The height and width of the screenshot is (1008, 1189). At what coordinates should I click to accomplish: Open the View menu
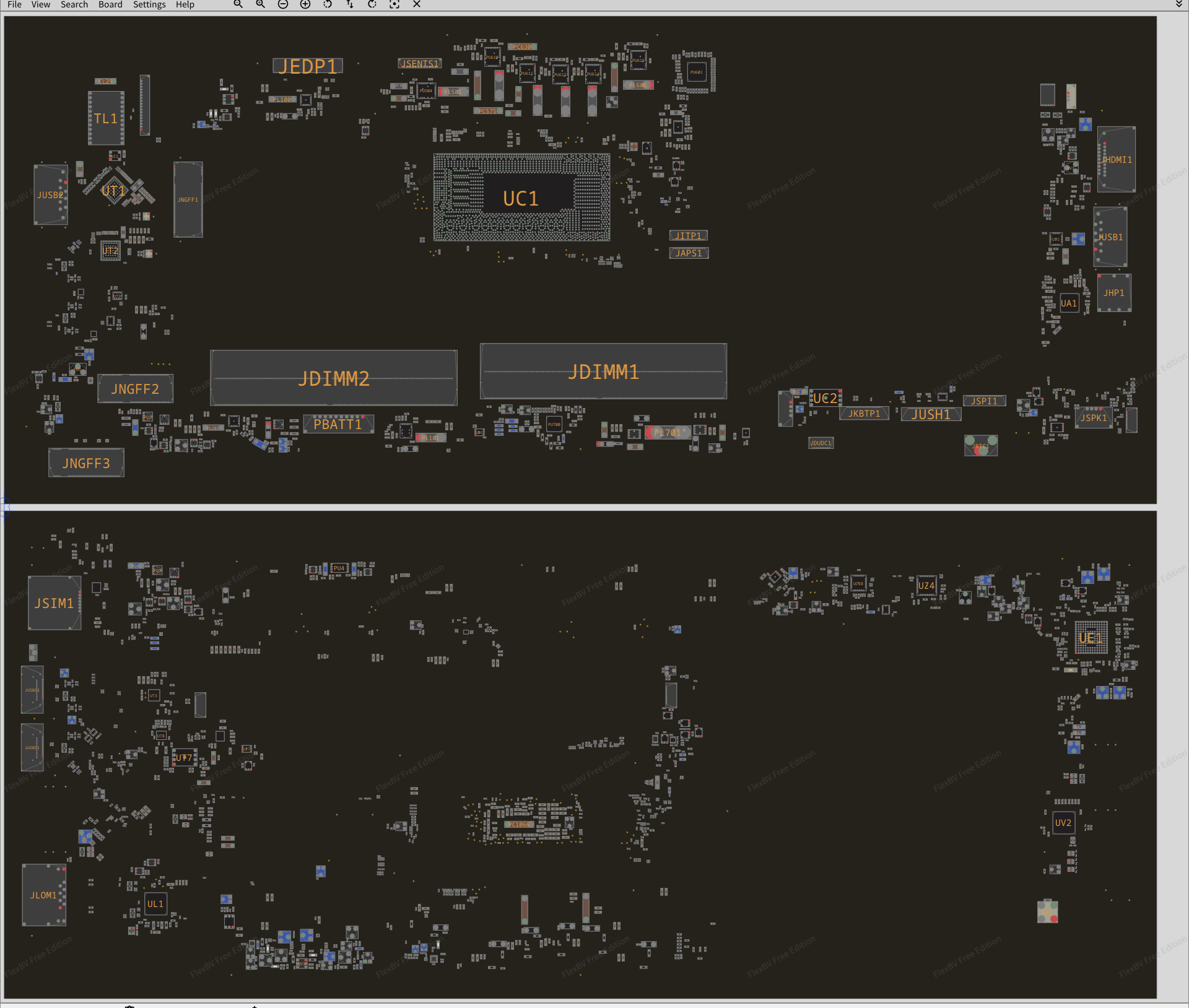tap(41, 4)
